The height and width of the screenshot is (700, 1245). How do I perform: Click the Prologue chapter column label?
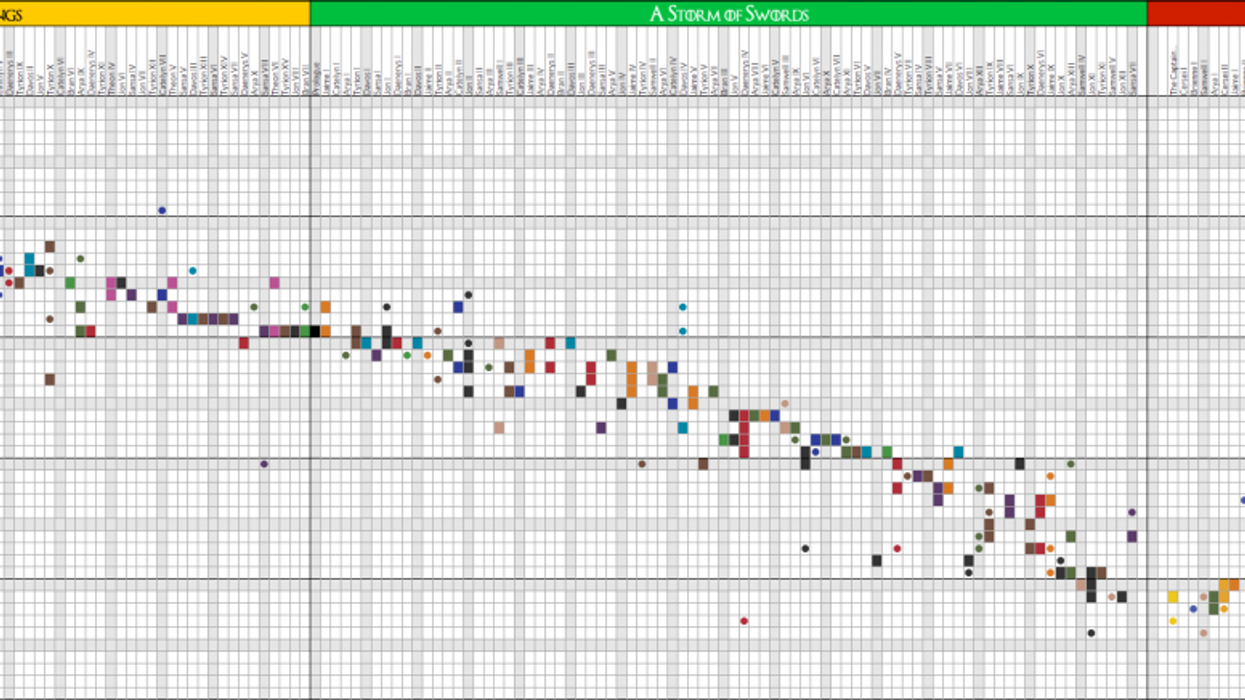[x=315, y=82]
